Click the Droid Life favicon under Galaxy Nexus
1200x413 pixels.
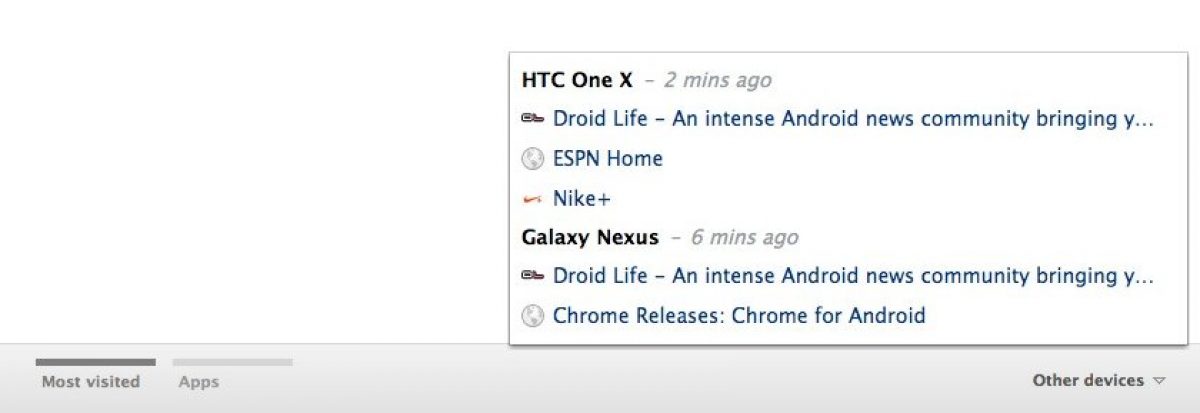coord(532,276)
